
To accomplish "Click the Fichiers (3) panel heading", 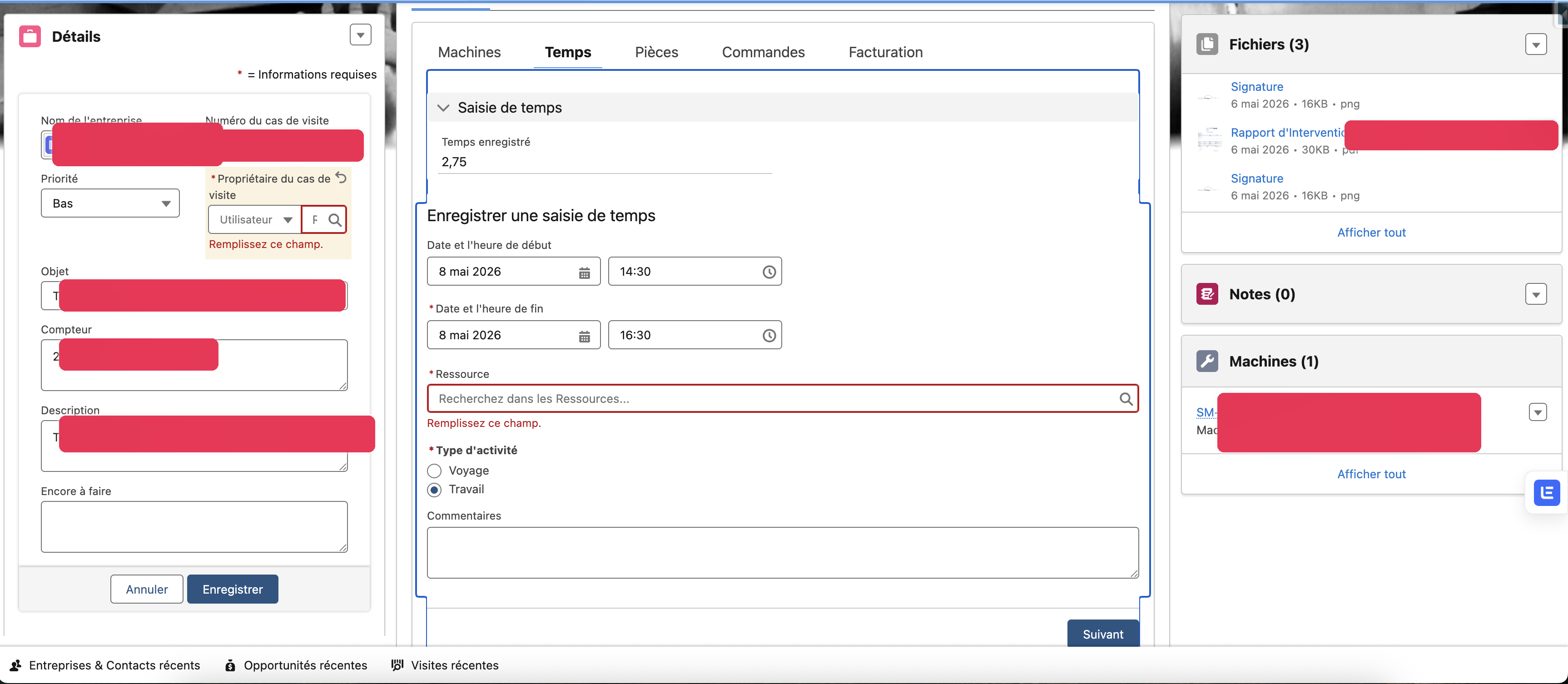I will point(1269,45).
